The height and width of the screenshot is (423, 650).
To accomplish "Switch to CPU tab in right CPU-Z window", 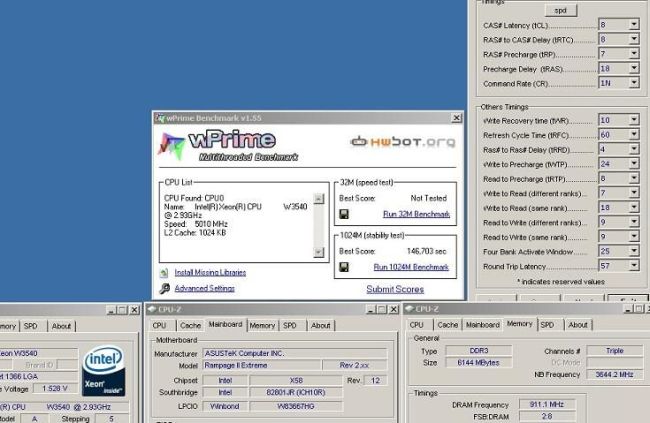I will [416, 325].
